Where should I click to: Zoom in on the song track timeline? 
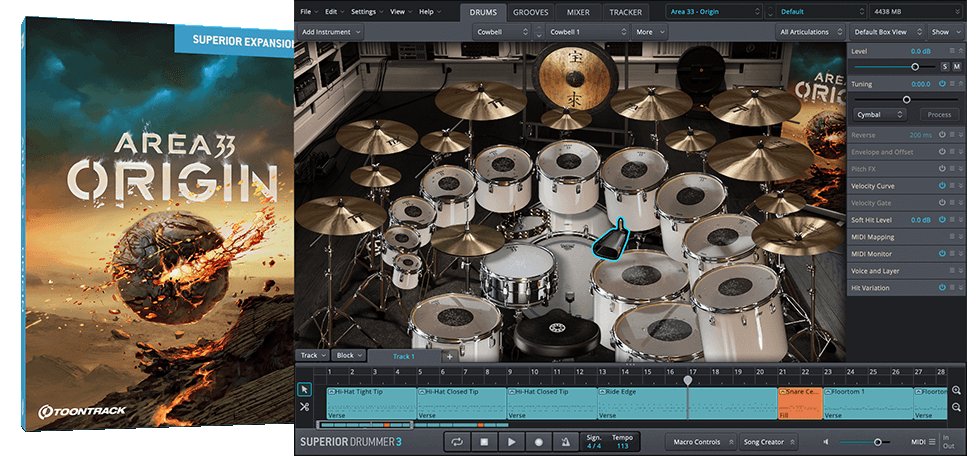[x=957, y=390]
